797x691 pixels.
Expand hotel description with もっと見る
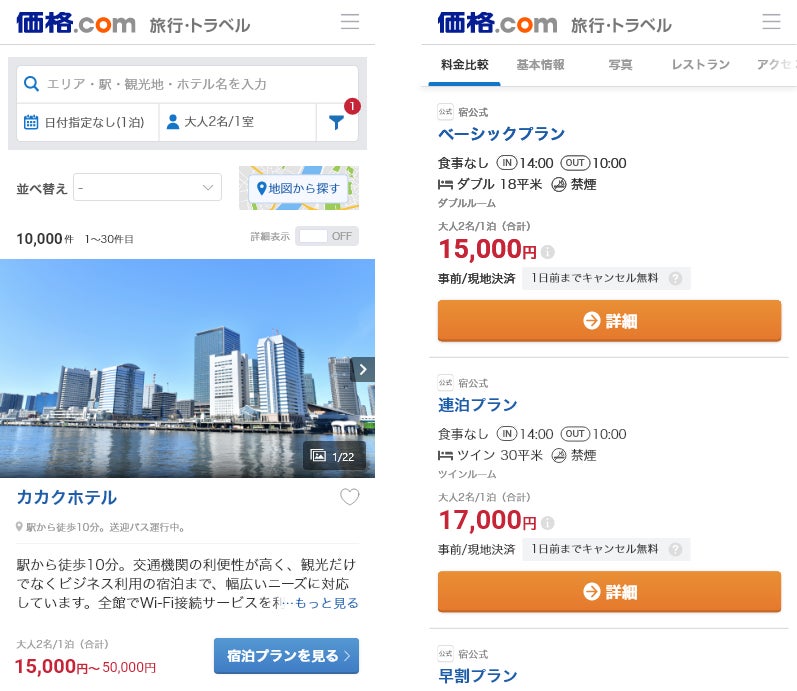click(x=326, y=603)
